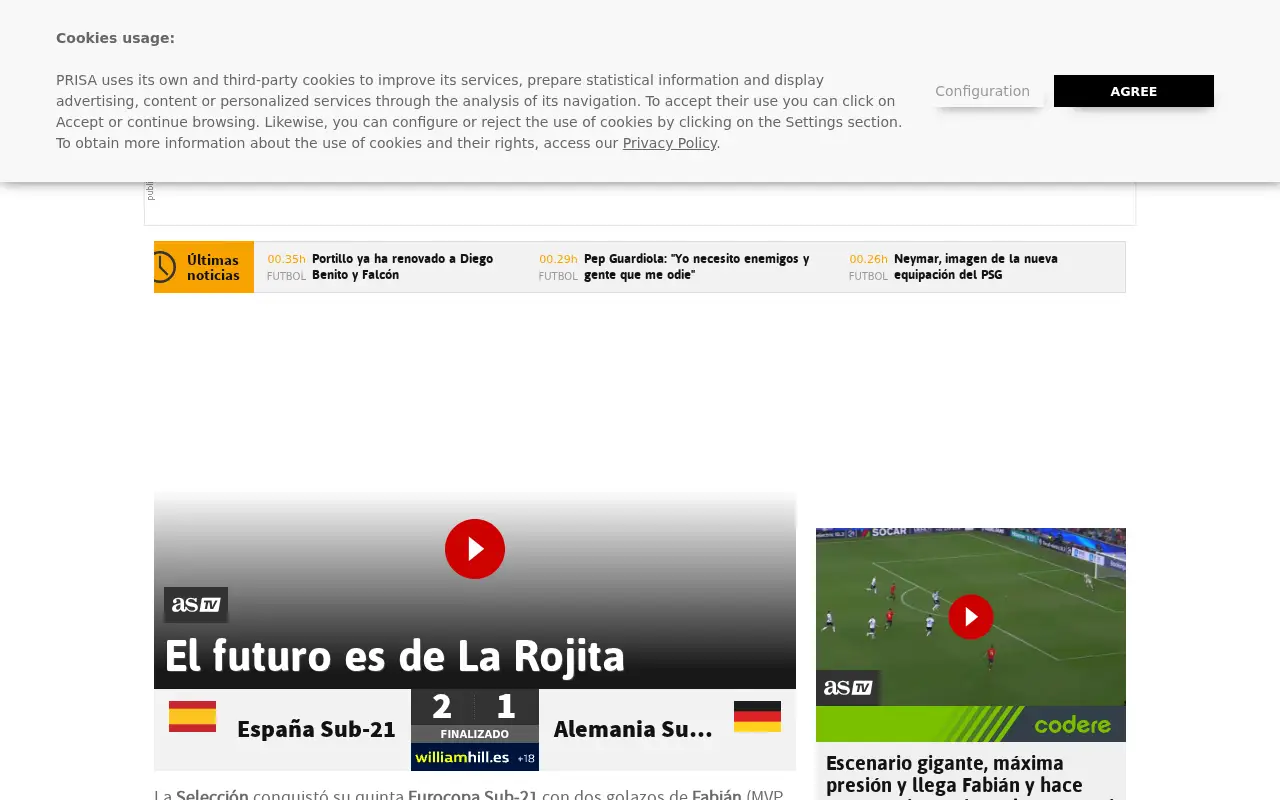Open the Últimas noticias label
The width and height of the screenshot is (1280, 800).
(x=213, y=267)
